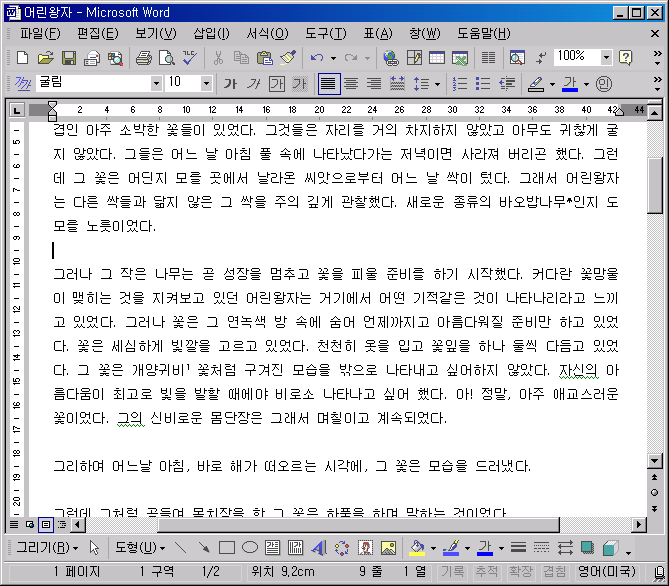Paste from the clipboard
The height and width of the screenshot is (586, 669).
click(265, 58)
